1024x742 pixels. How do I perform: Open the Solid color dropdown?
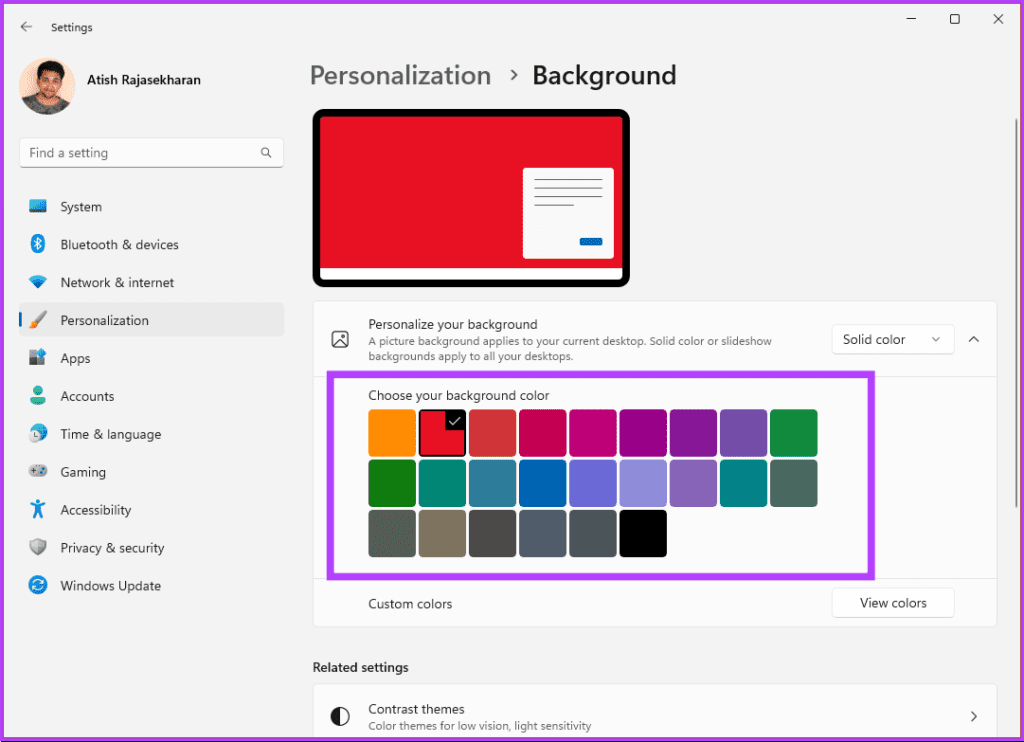[892, 339]
